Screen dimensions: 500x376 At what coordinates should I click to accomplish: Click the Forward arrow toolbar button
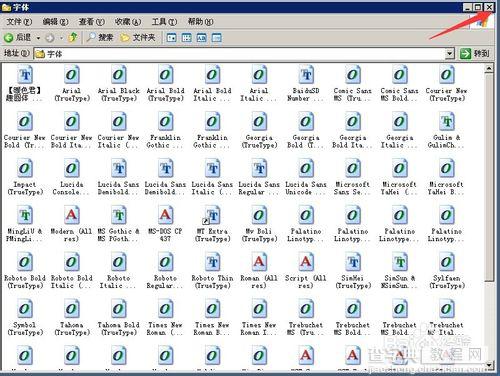tap(50, 38)
